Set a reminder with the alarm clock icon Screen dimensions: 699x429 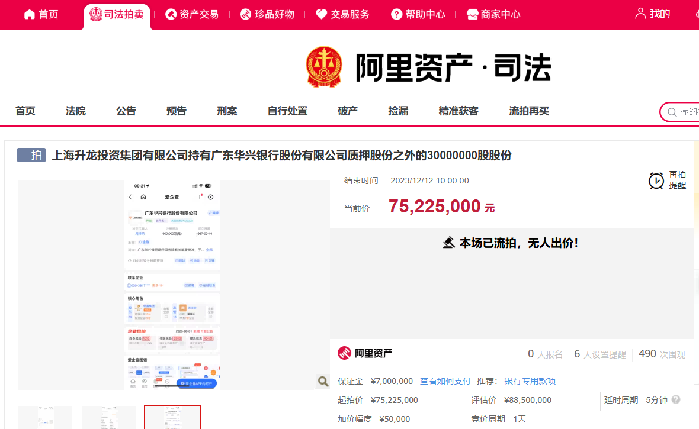tap(656, 180)
